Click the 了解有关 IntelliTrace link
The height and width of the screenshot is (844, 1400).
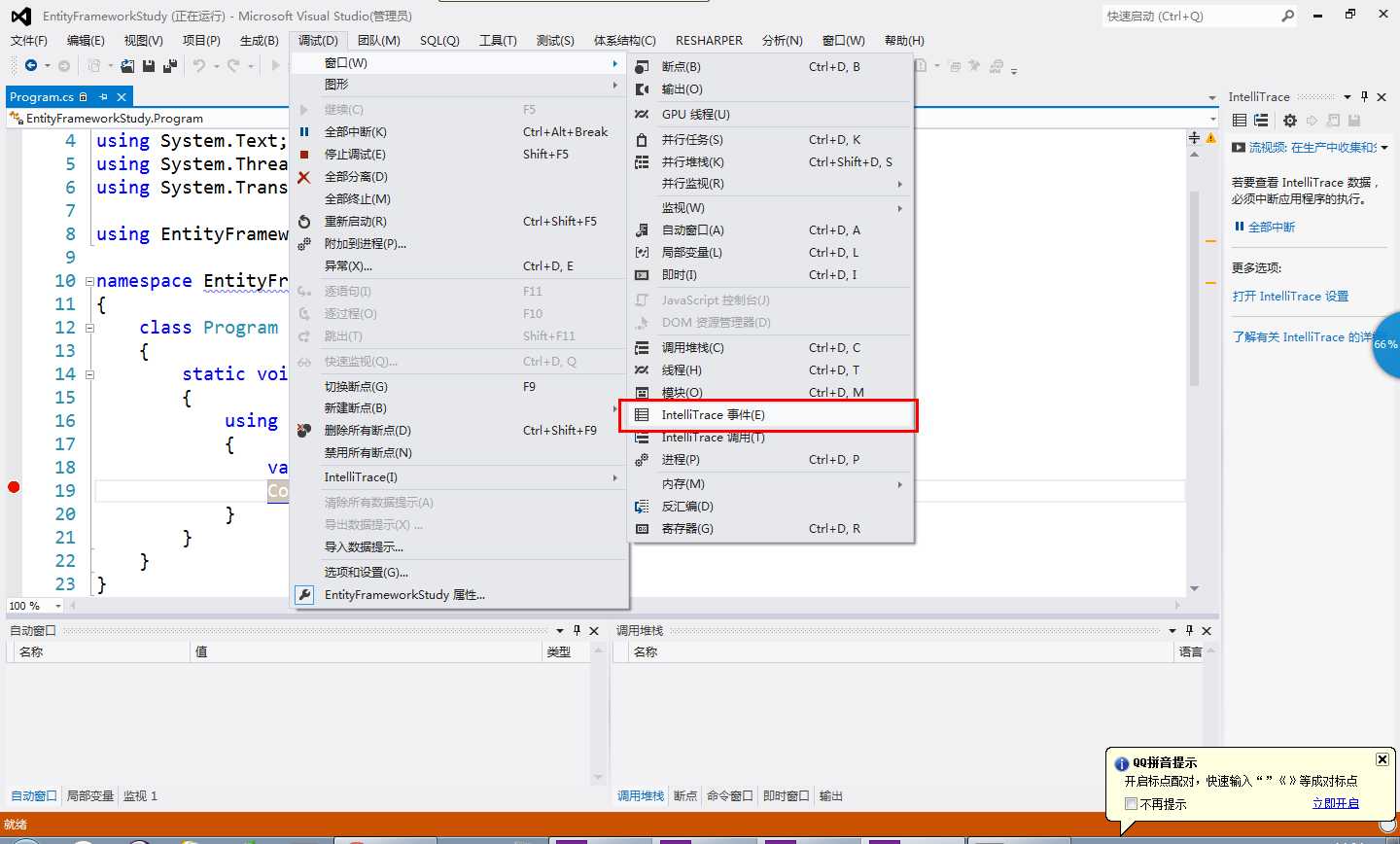[x=1303, y=337]
